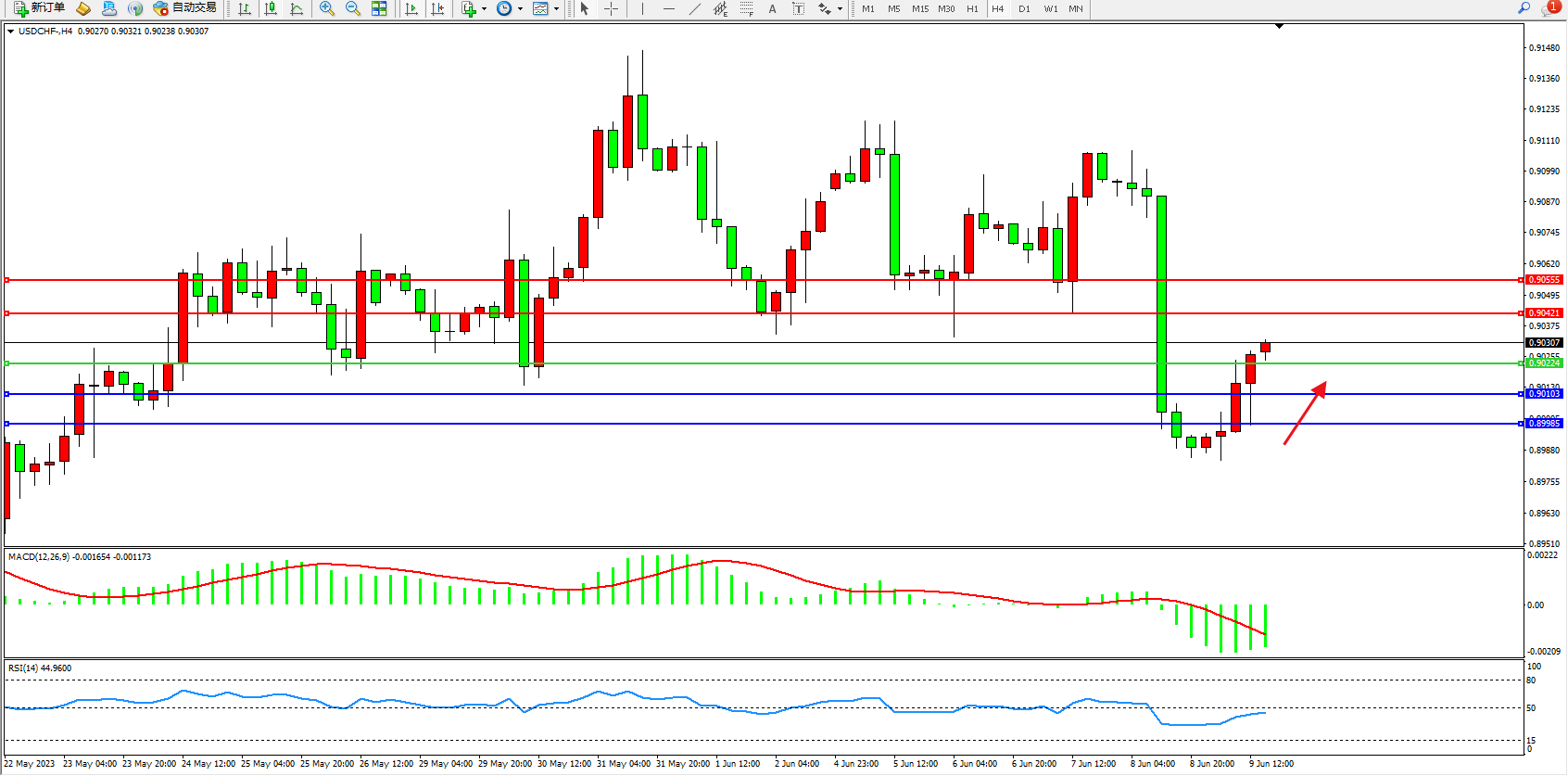Click the 0.90555 red line price label
This screenshot has height=776, width=1568.
coord(1544,279)
